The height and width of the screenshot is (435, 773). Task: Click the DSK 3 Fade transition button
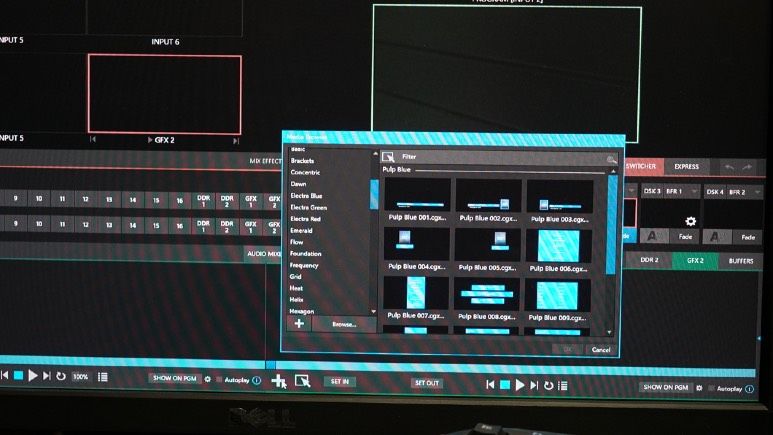coord(685,237)
